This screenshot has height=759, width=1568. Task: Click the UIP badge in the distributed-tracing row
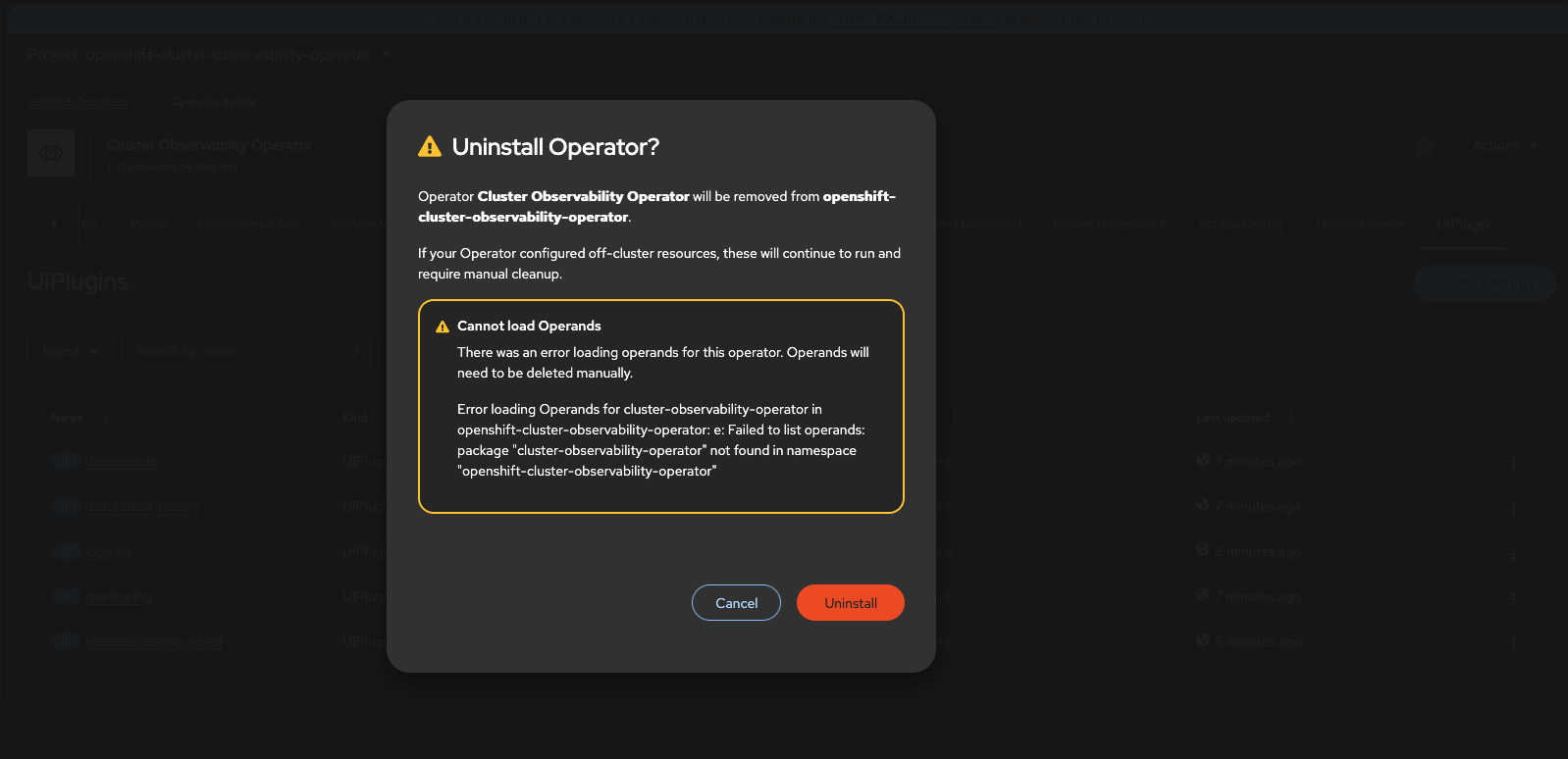(66, 506)
